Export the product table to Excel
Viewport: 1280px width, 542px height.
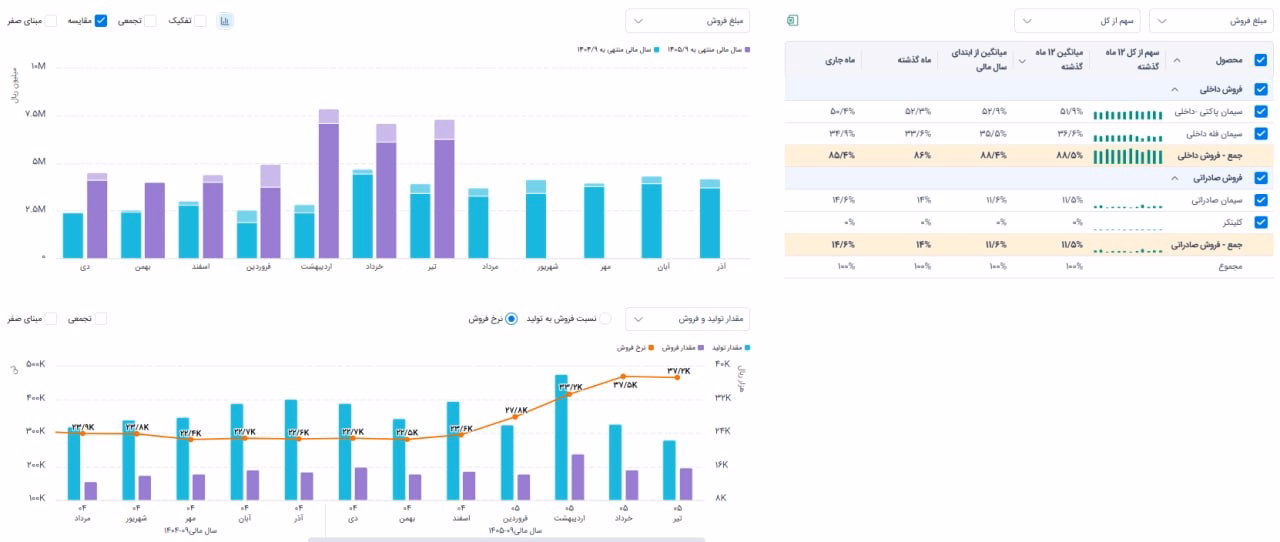tap(794, 20)
